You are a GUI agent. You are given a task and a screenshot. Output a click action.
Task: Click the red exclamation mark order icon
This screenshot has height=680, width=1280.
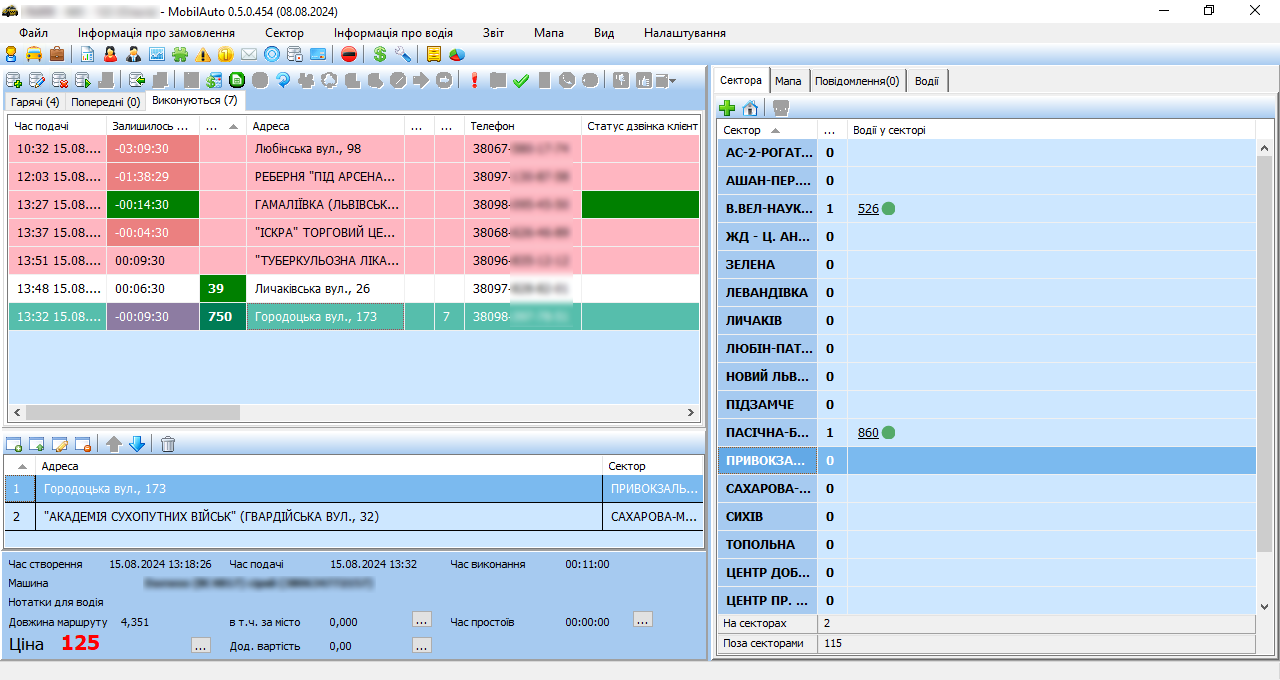click(x=474, y=81)
